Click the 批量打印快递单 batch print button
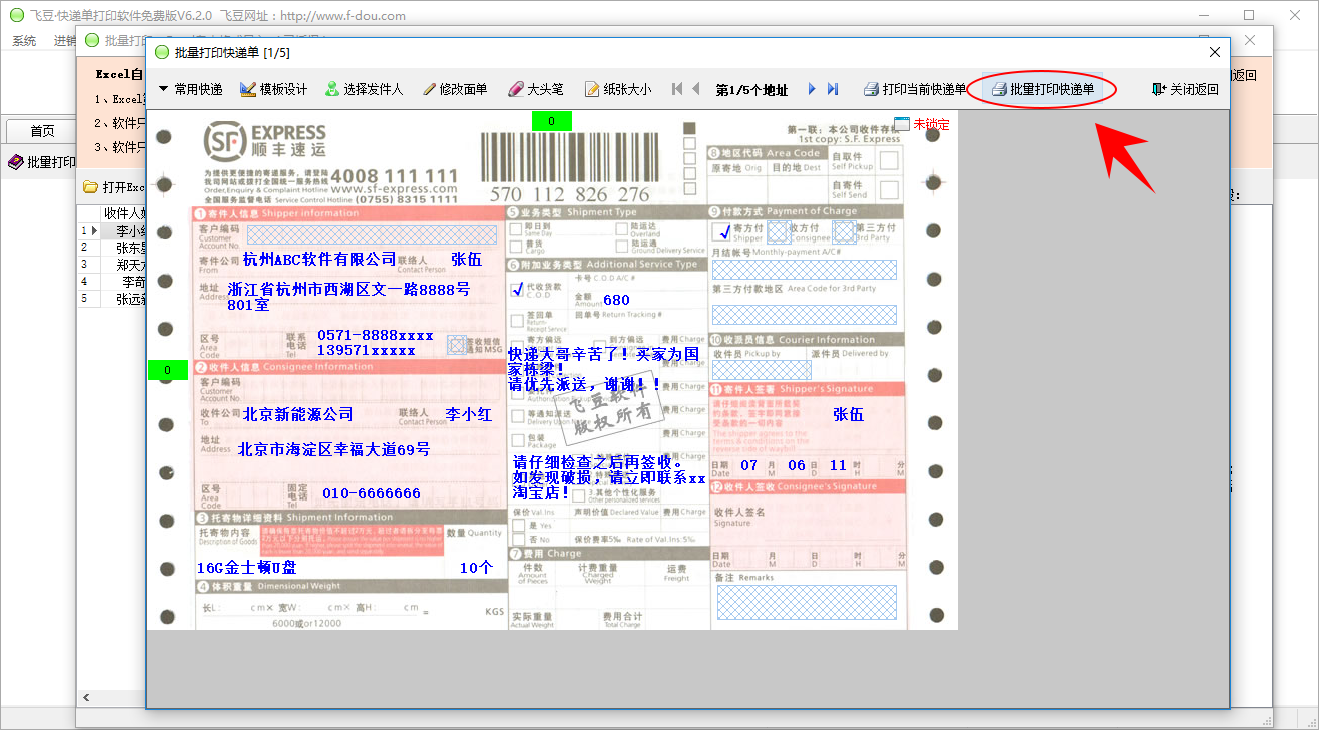The height and width of the screenshot is (730, 1319). 1042,89
